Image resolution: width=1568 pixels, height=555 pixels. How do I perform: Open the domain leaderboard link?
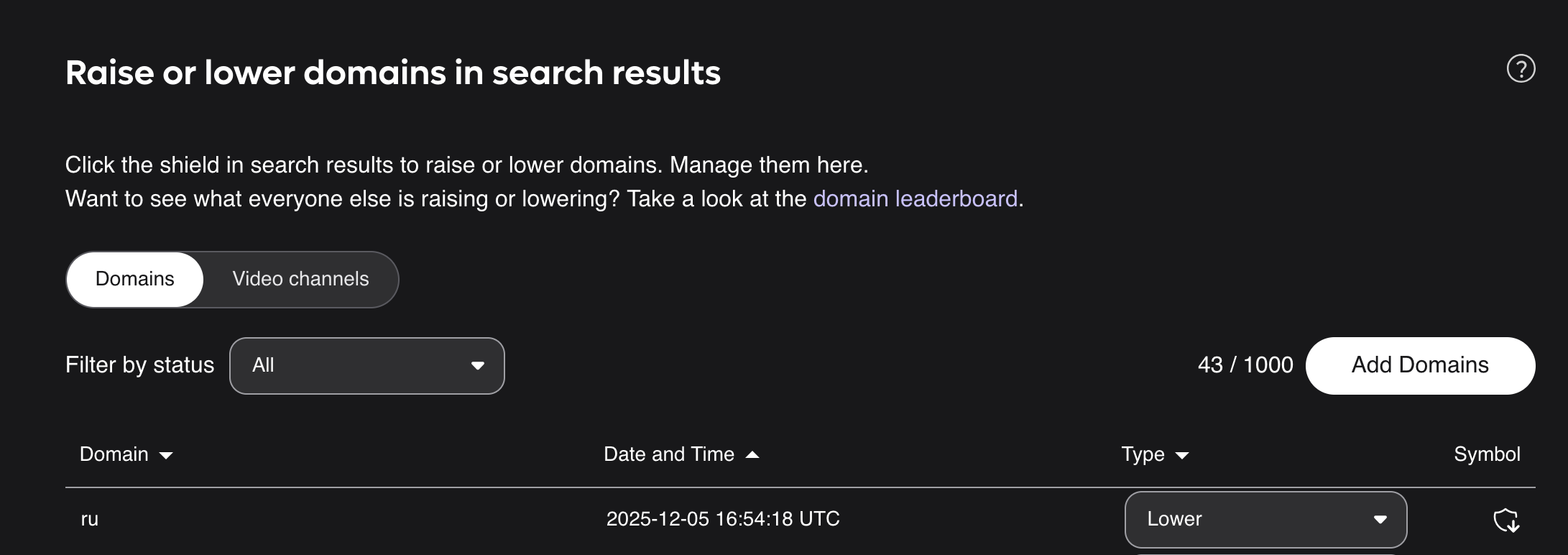(x=915, y=198)
